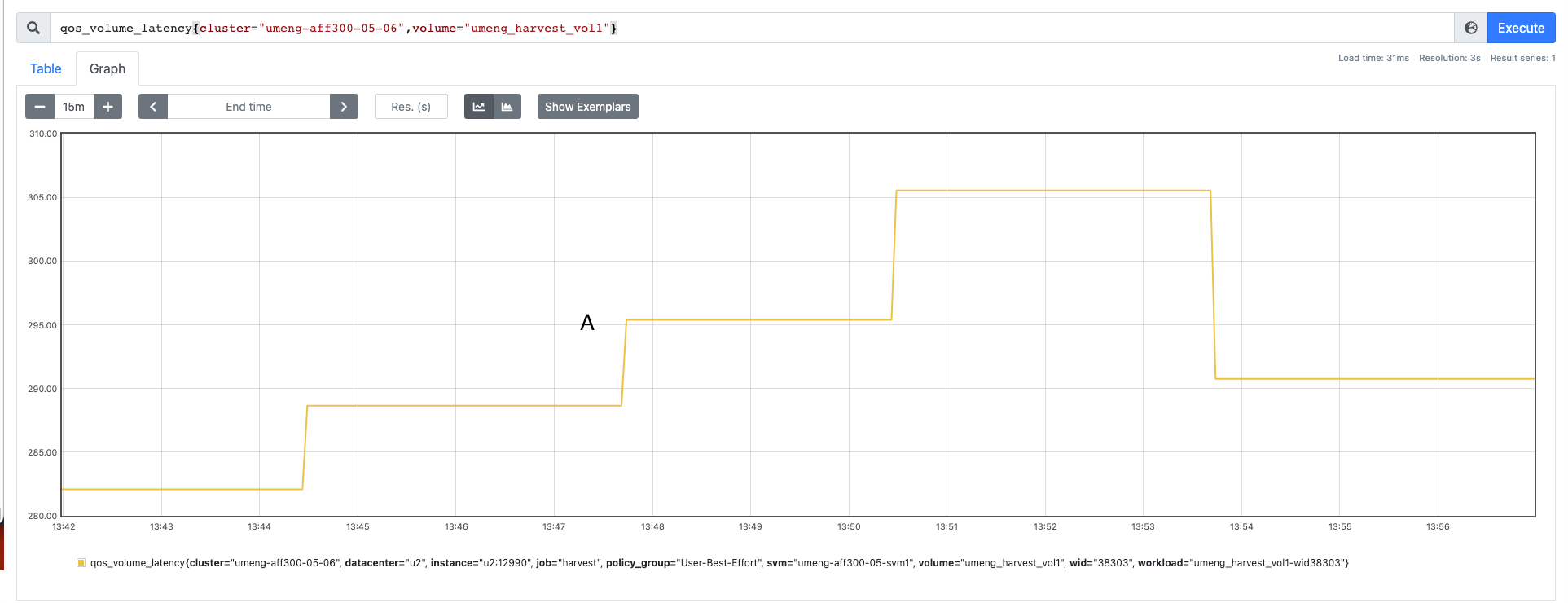
Task: Click the 'Result series: 1' text
Action: click(x=1522, y=58)
